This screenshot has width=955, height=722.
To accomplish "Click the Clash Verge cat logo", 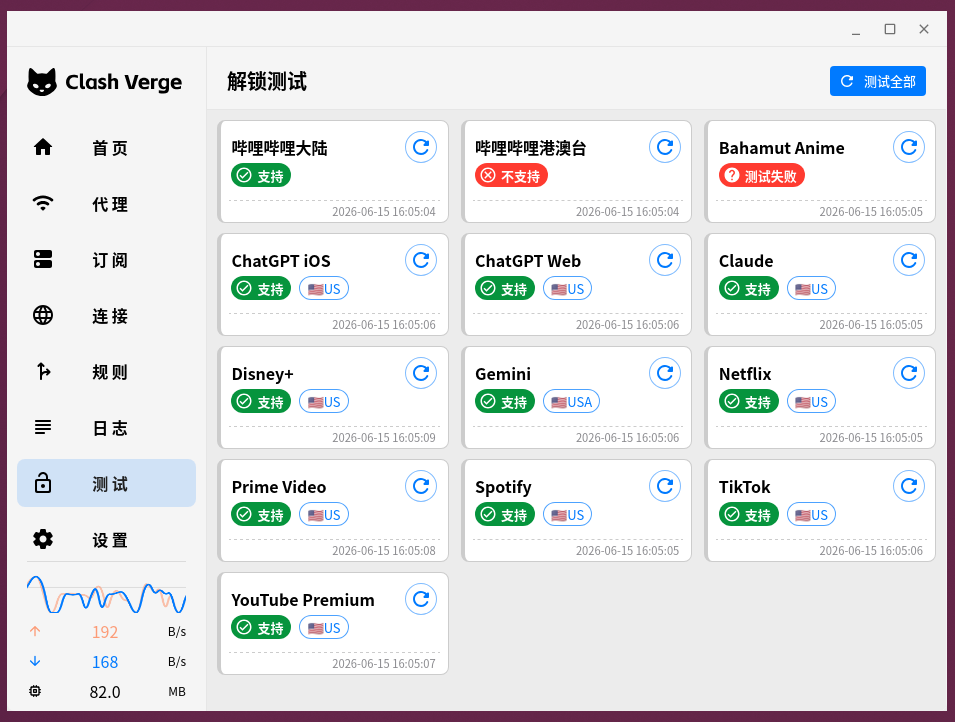I will (x=42, y=82).
